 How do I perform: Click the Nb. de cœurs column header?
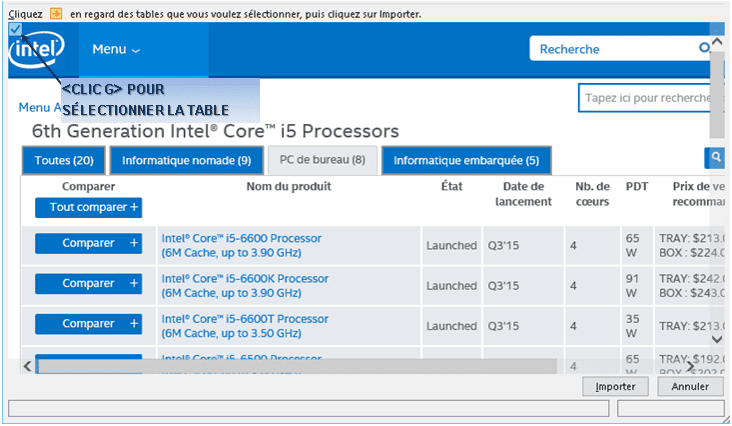pos(592,194)
